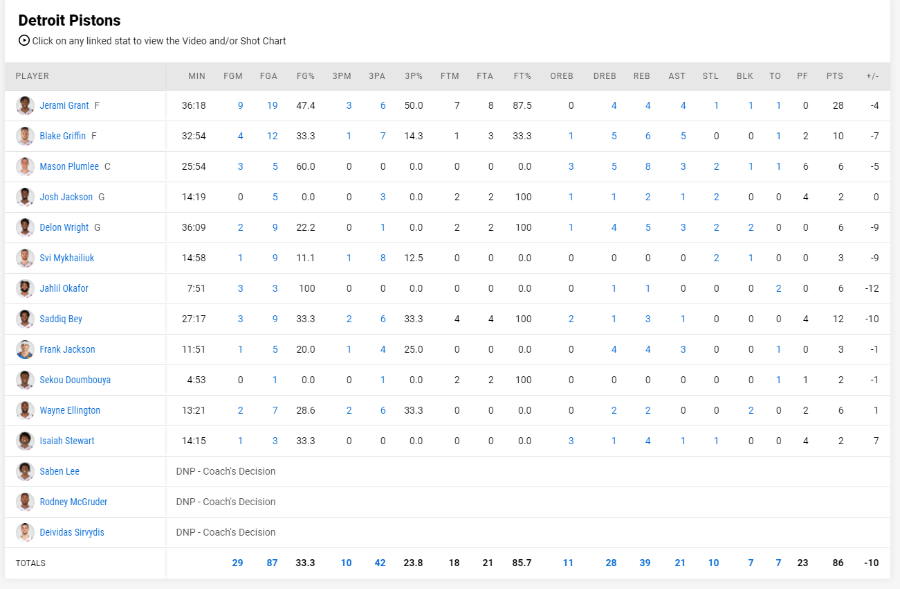Open the Saben Lee name link
This screenshot has height=589, width=900.
click(x=60, y=471)
